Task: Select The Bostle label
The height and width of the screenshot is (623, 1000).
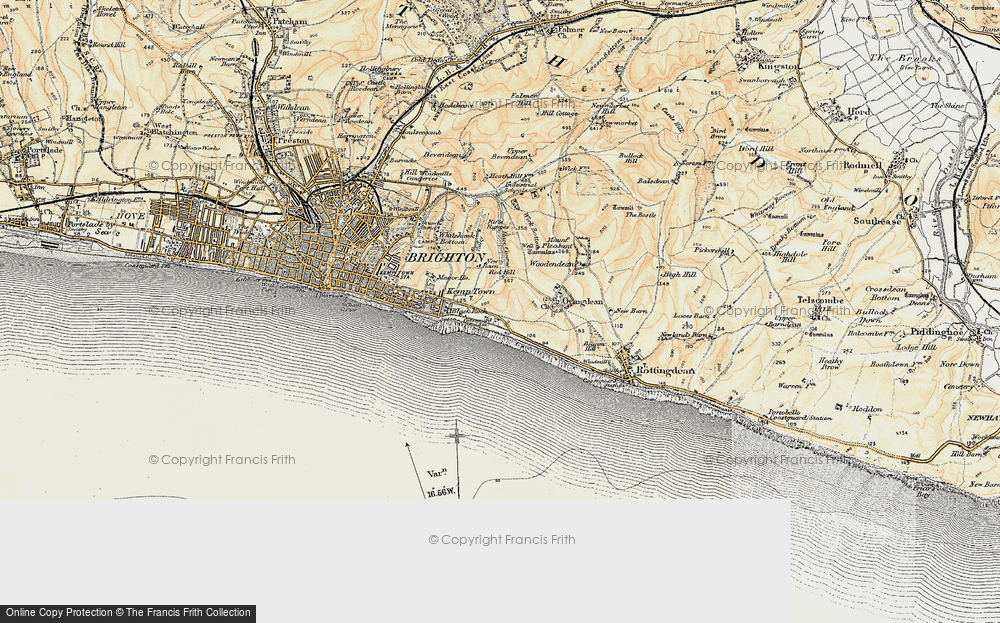Action: 640,216
